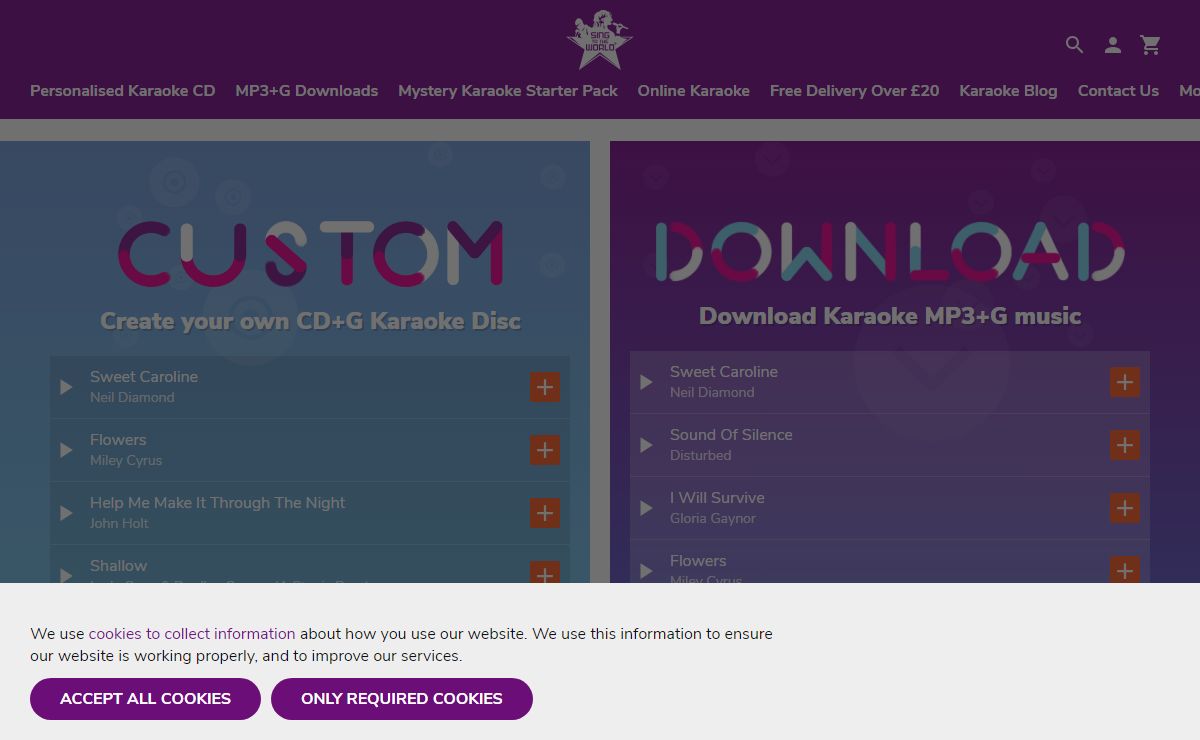This screenshot has height=740, width=1200.
Task: Open MP3+G Downloads menu
Action: (x=307, y=90)
